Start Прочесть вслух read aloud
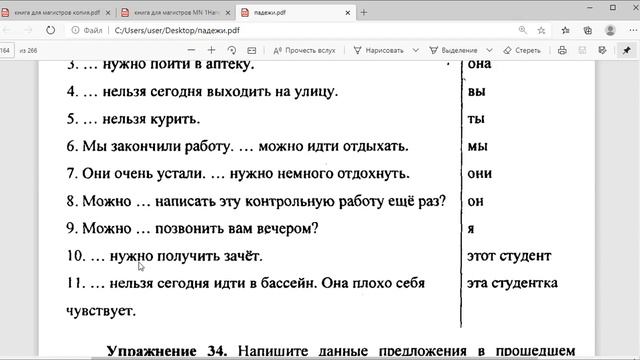This screenshot has height=360, width=640. click(304, 50)
